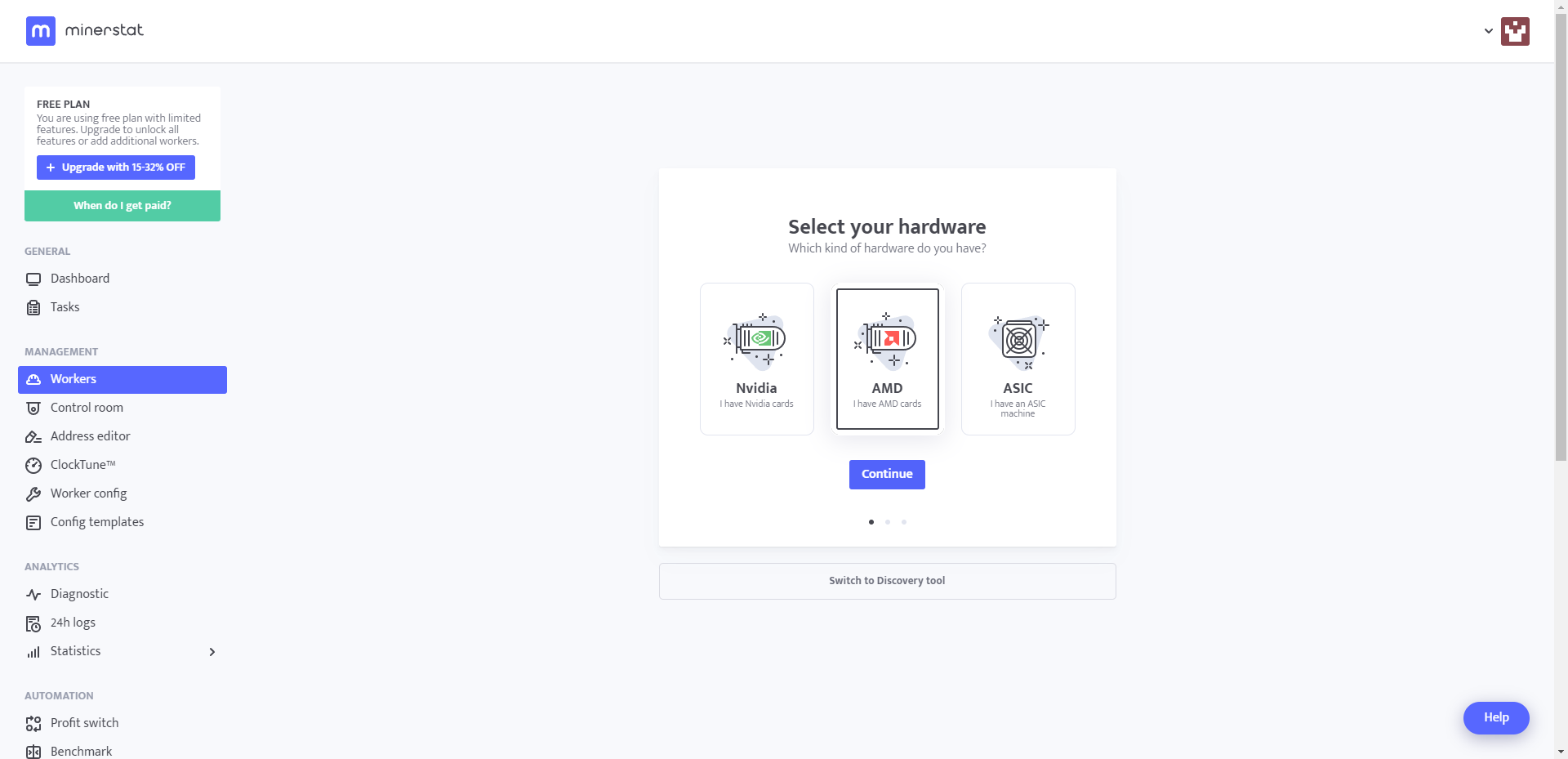This screenshot has height=759, width=1568.
Task: Click the Control room shield icon
Action: [x=33, y=409]
